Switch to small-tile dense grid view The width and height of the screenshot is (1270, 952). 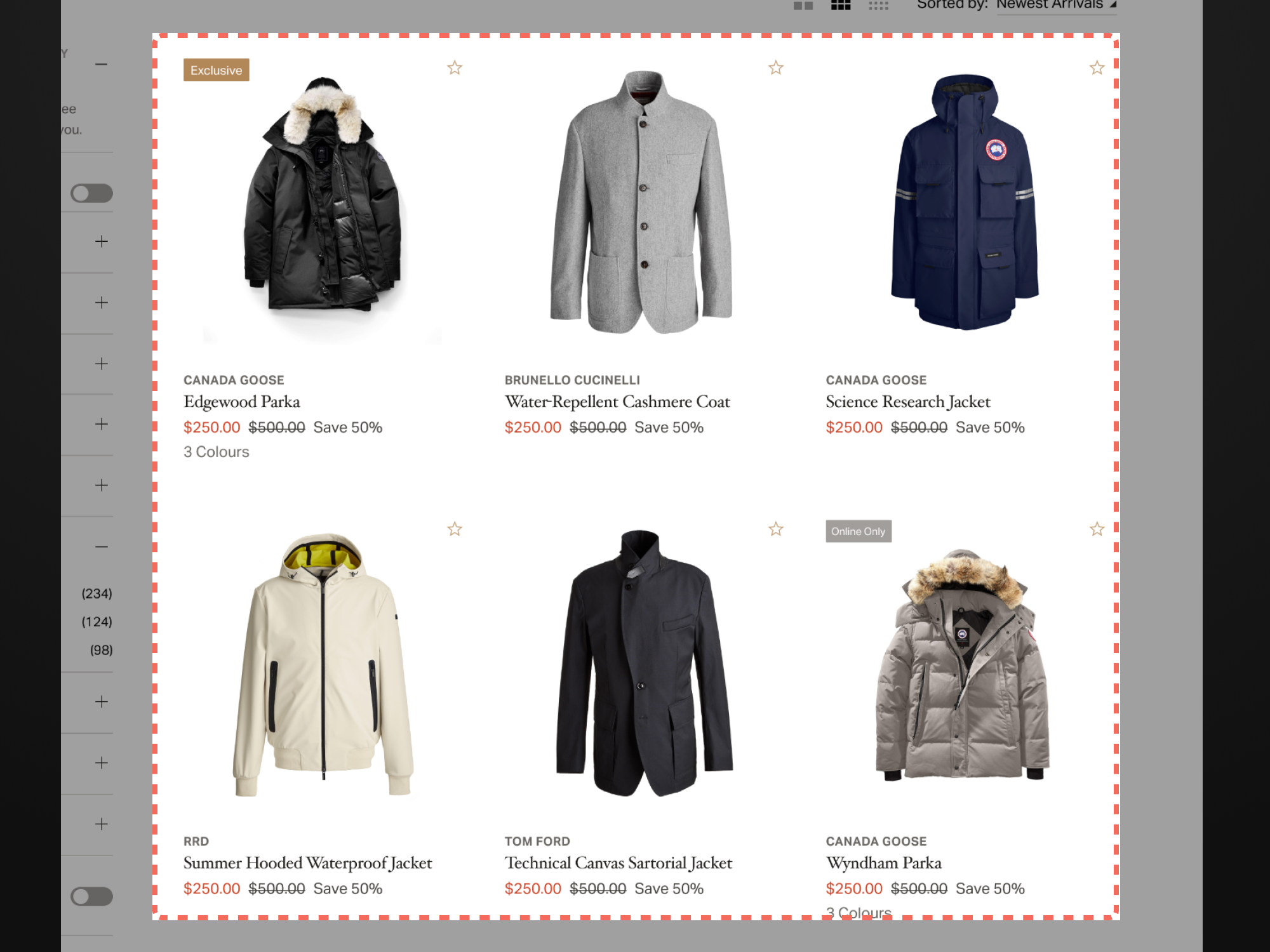point(879,5)
